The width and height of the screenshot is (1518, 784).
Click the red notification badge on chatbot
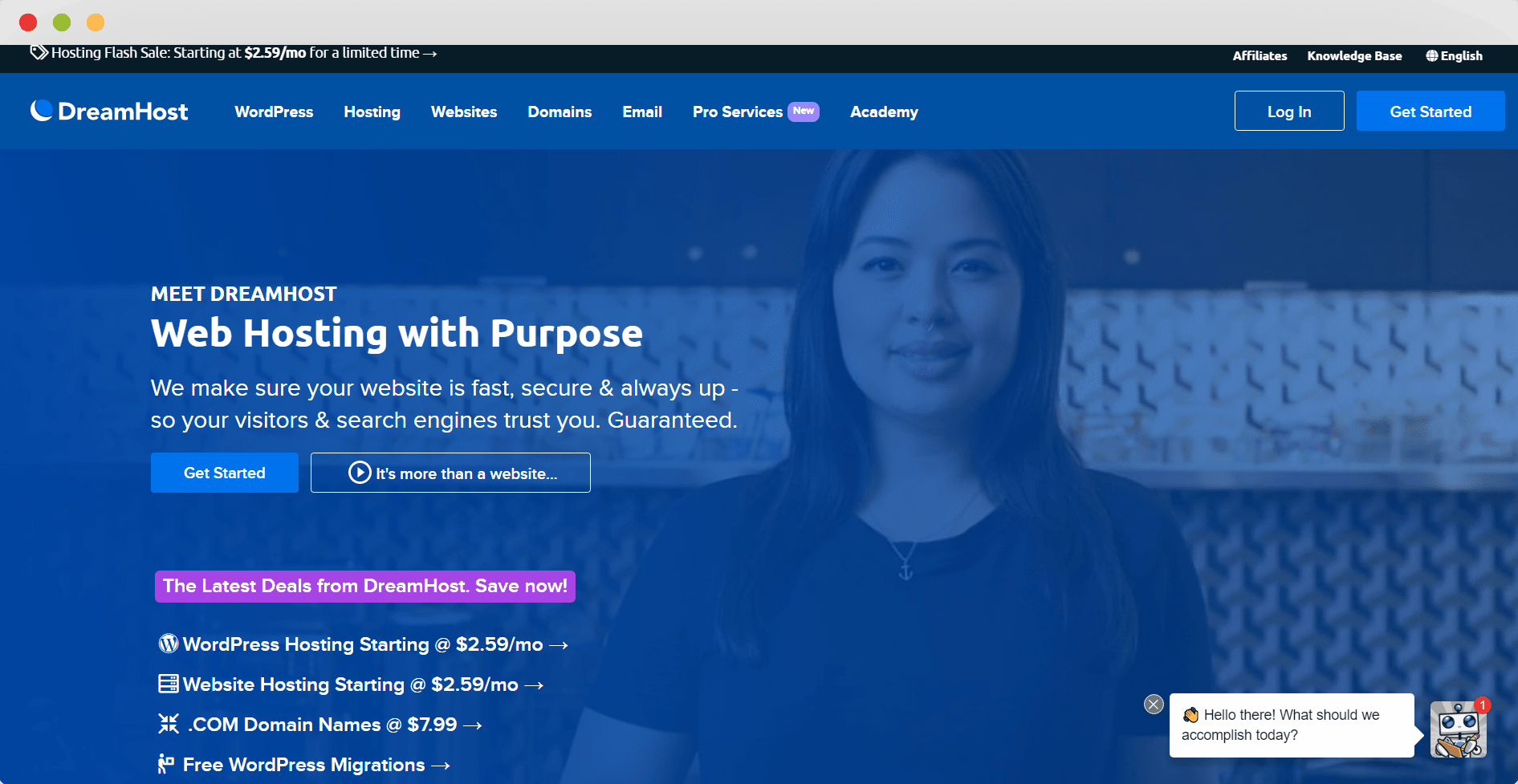coord(1482,705)
